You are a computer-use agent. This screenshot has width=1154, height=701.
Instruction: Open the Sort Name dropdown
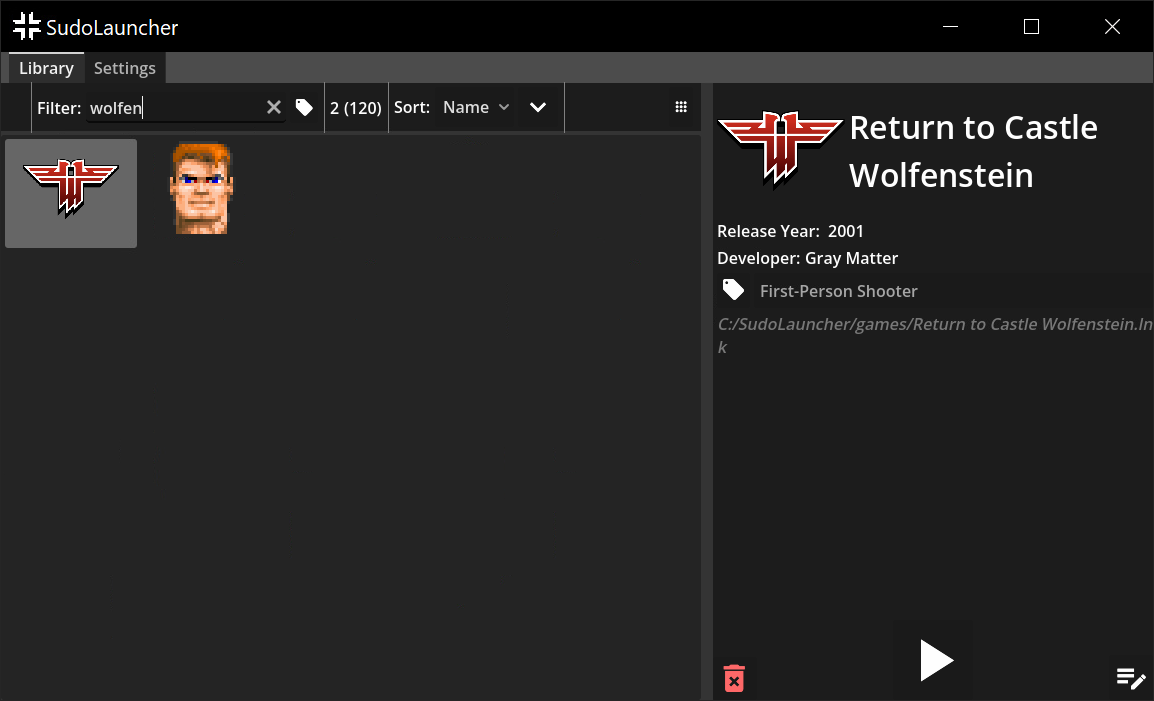(475, 108)
